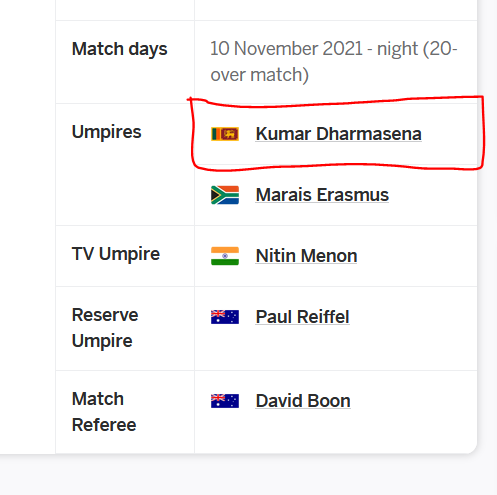Image resolution: width=497 pixels, height=495 pixels.
Task: Click empty cell above Match days
Action: click(125, 10)
